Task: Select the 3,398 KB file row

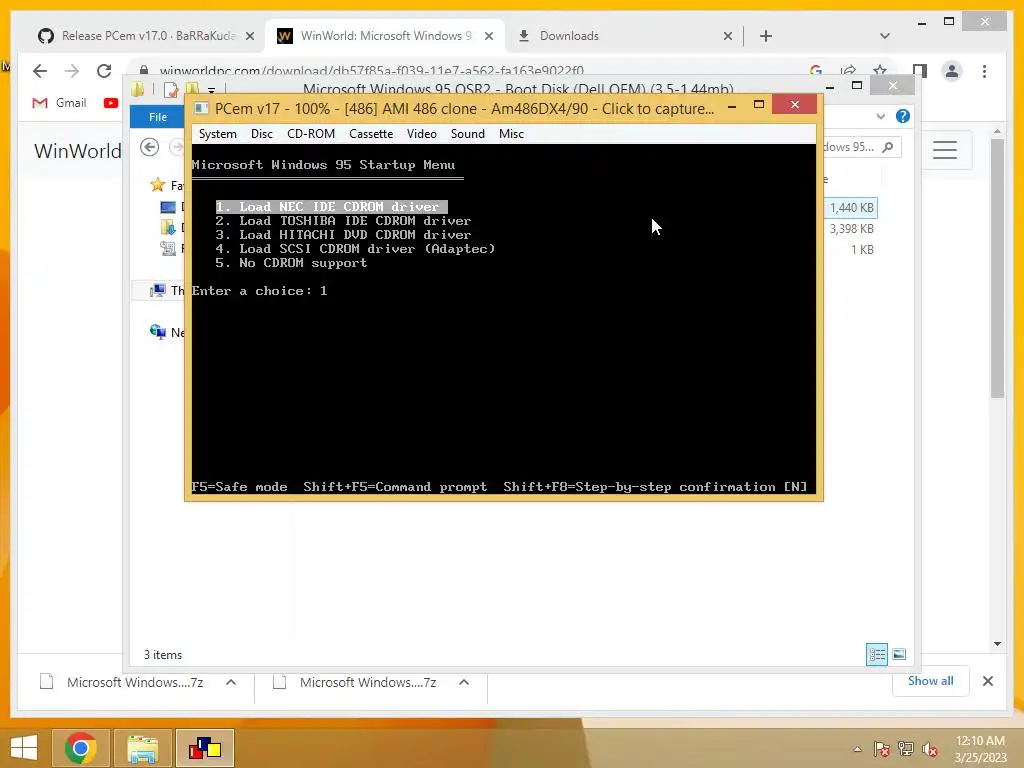Action: click(852, 229)
